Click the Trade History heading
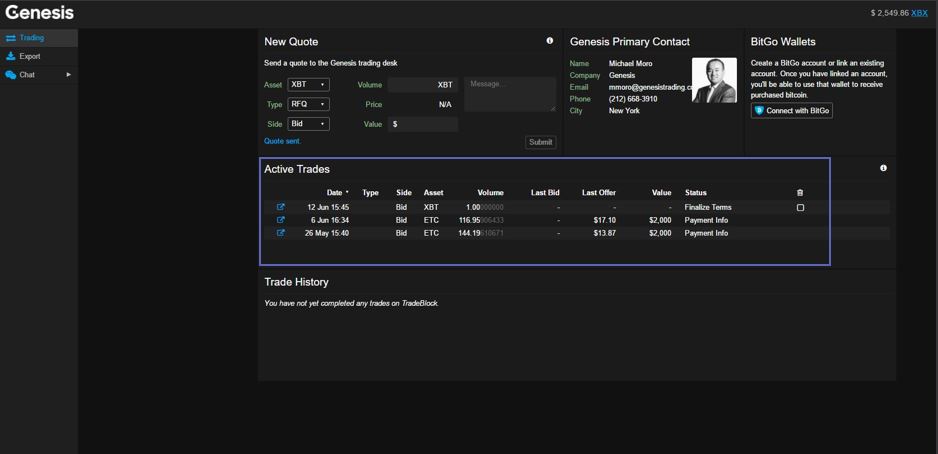938x454 pixels. (x=296, y=282)
